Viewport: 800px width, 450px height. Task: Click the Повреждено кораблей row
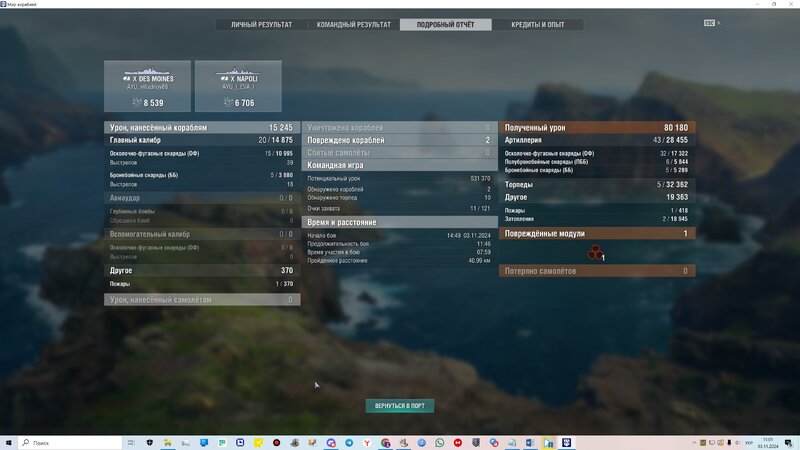coord(399,140)
